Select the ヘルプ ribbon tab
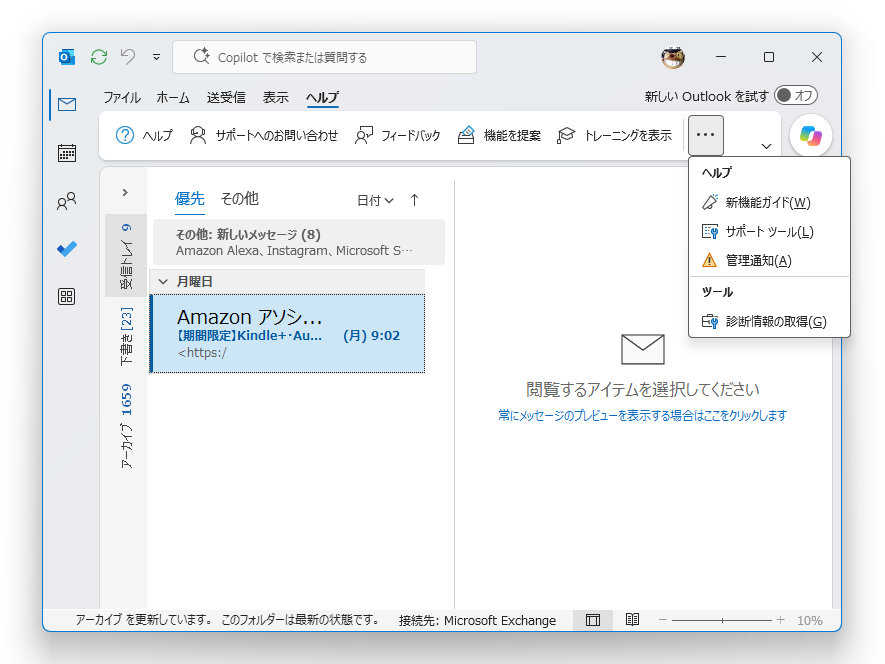 322,97
